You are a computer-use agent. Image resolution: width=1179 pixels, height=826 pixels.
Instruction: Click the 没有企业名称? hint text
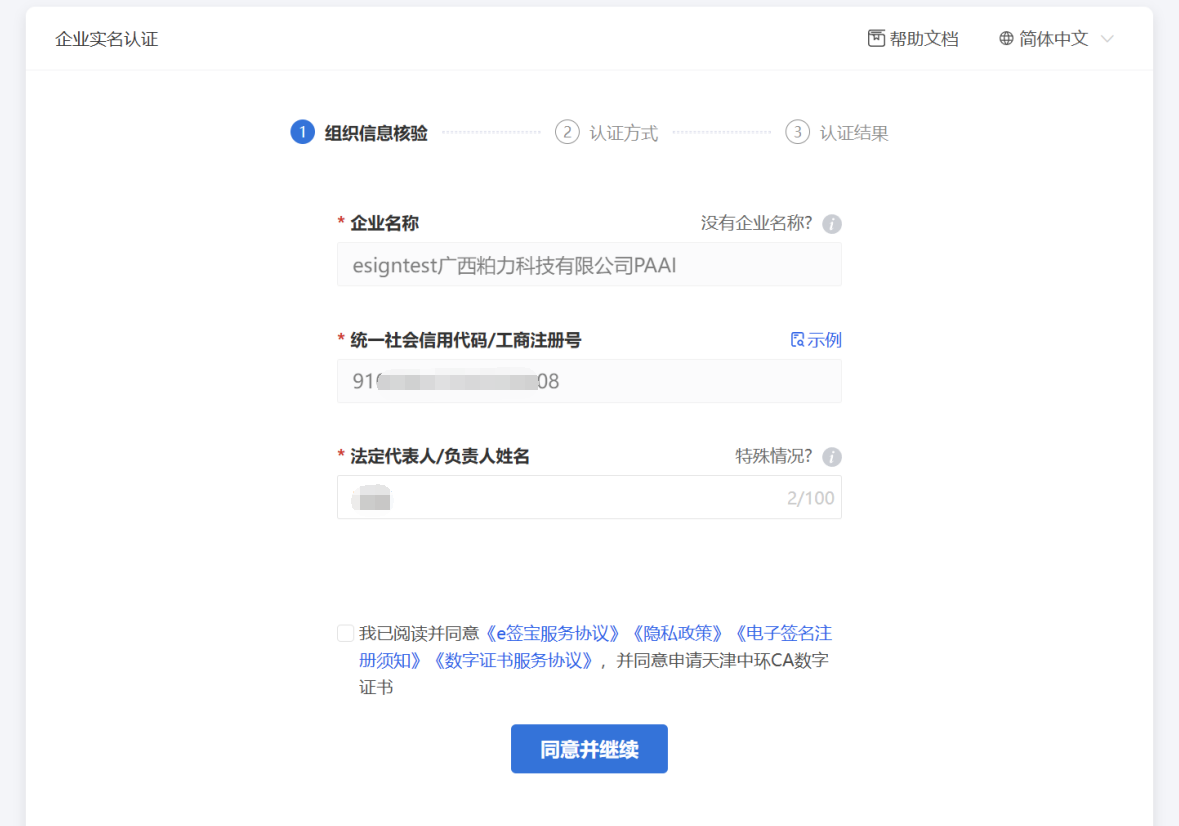pyautogui.click(x=756, y=222)
